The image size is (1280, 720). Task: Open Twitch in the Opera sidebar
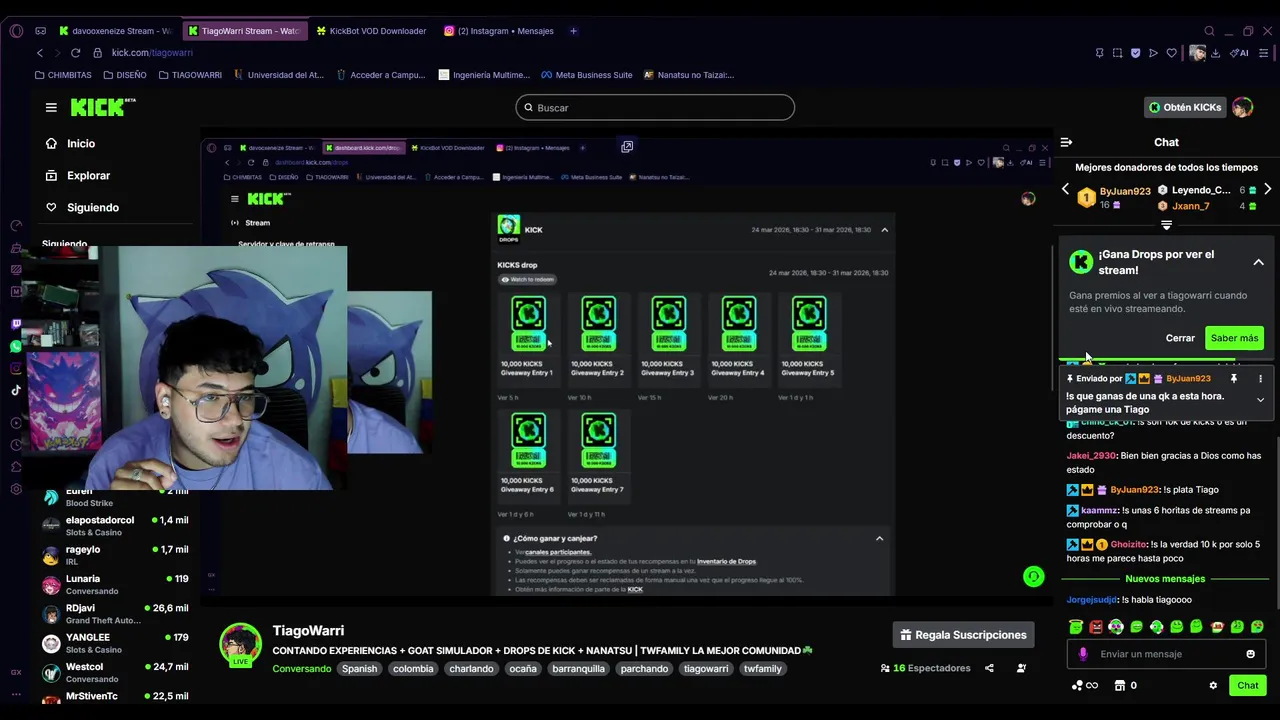[x=16, y=324]
